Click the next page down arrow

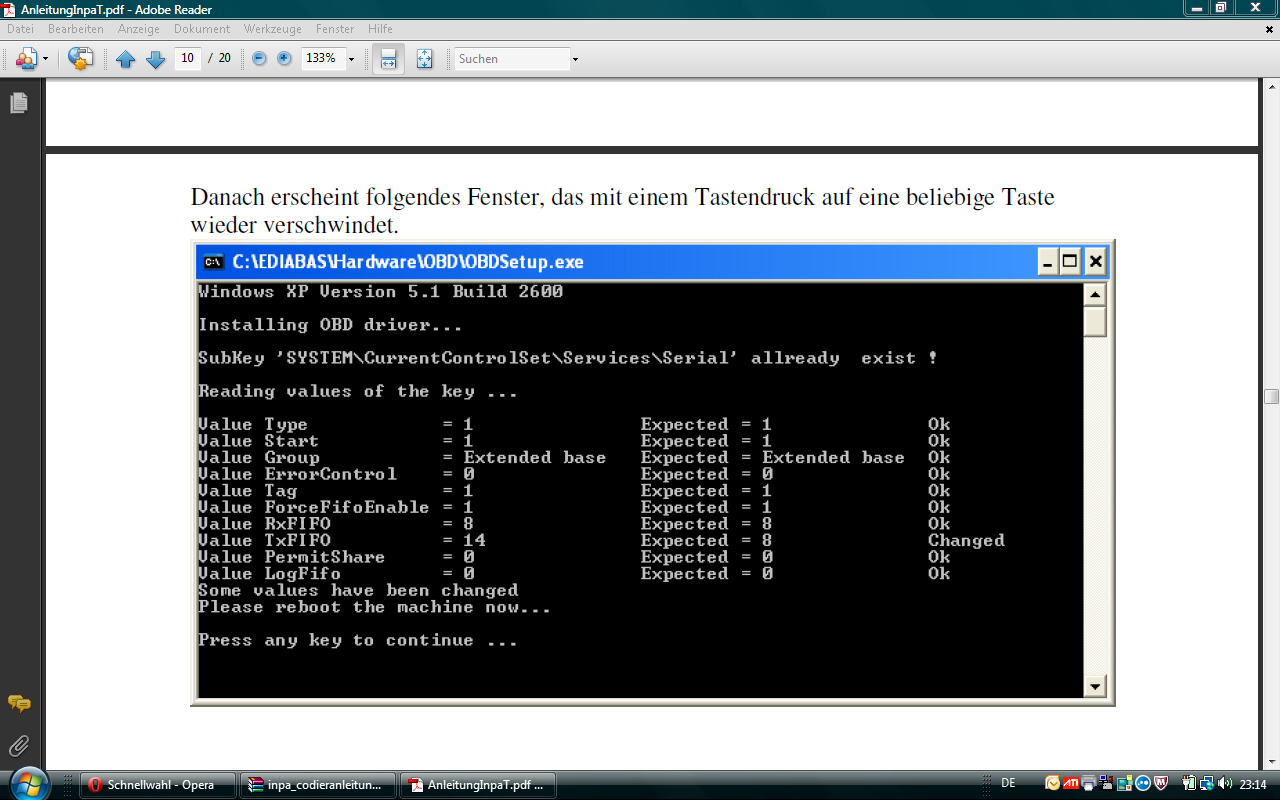[x=155, y=59]
